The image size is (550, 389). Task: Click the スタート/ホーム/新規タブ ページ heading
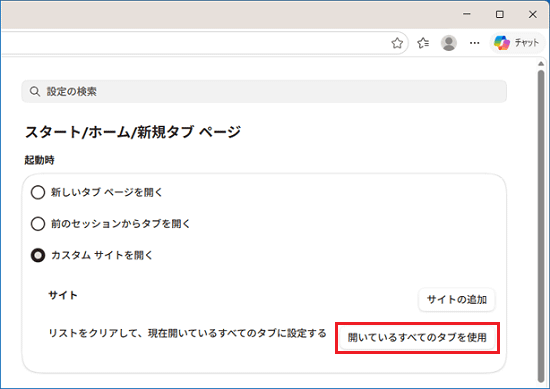tap(133, 132)
